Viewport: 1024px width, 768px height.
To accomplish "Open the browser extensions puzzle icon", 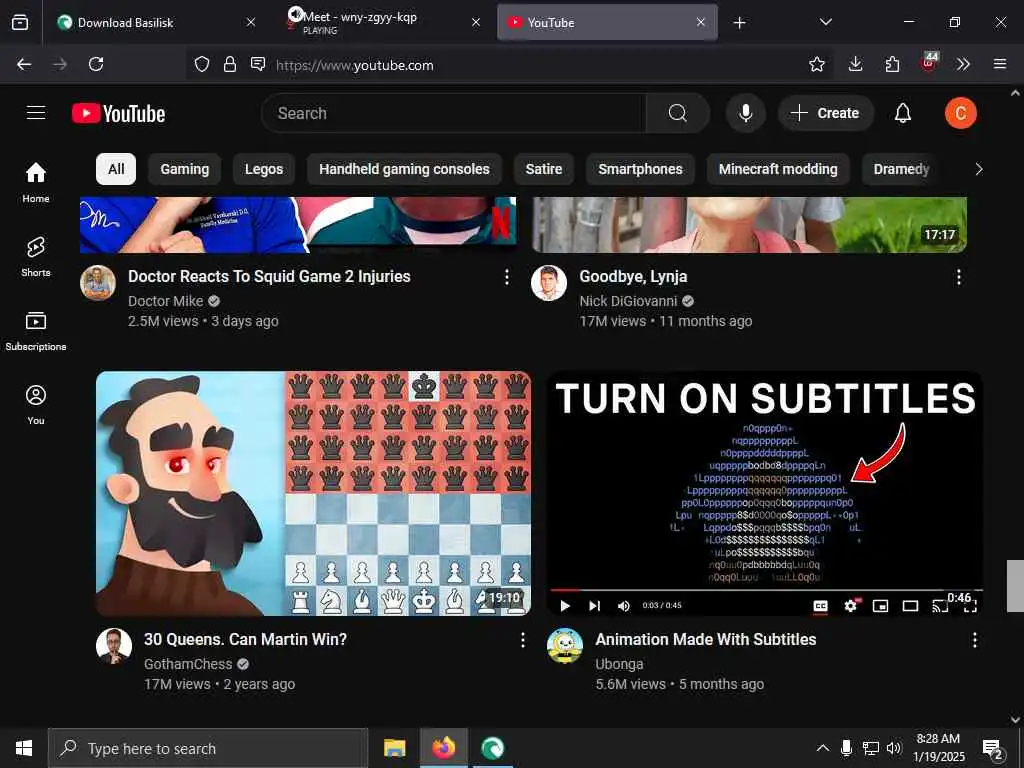I will (892, 64).
